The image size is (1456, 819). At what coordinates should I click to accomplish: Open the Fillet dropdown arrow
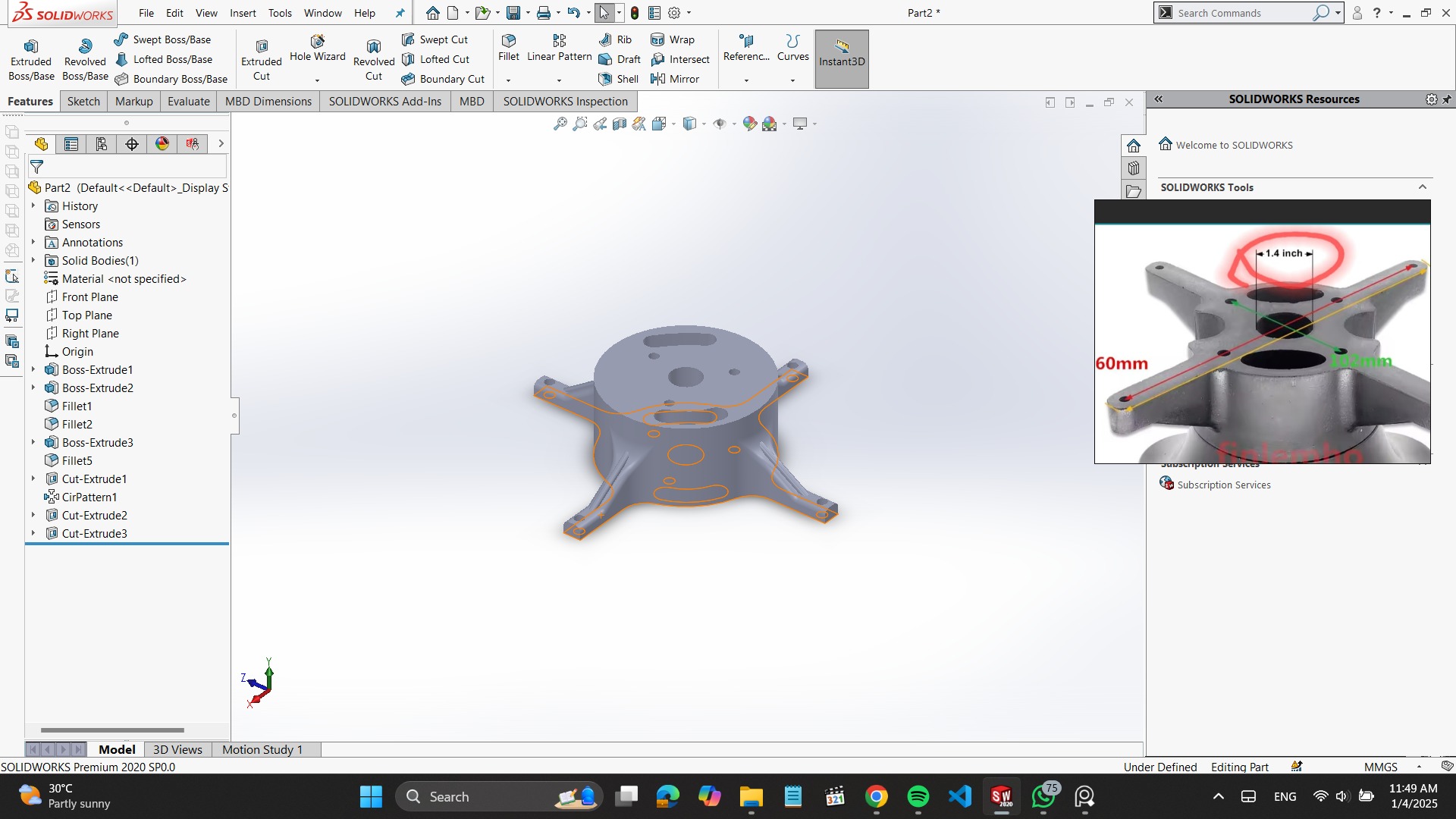[x=509, y=80]
